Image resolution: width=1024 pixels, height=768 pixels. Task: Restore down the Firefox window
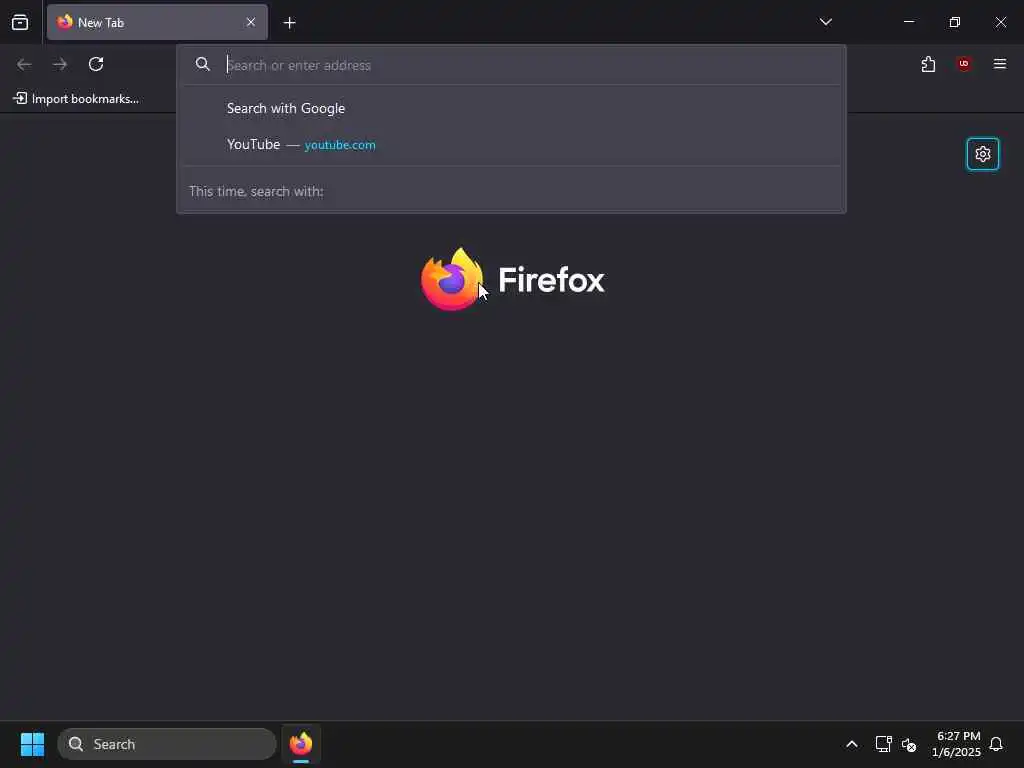(x=955, y=22)
